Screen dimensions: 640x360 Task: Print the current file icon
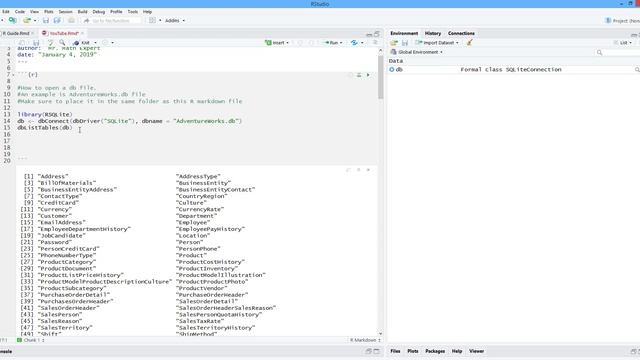point(71,20)
